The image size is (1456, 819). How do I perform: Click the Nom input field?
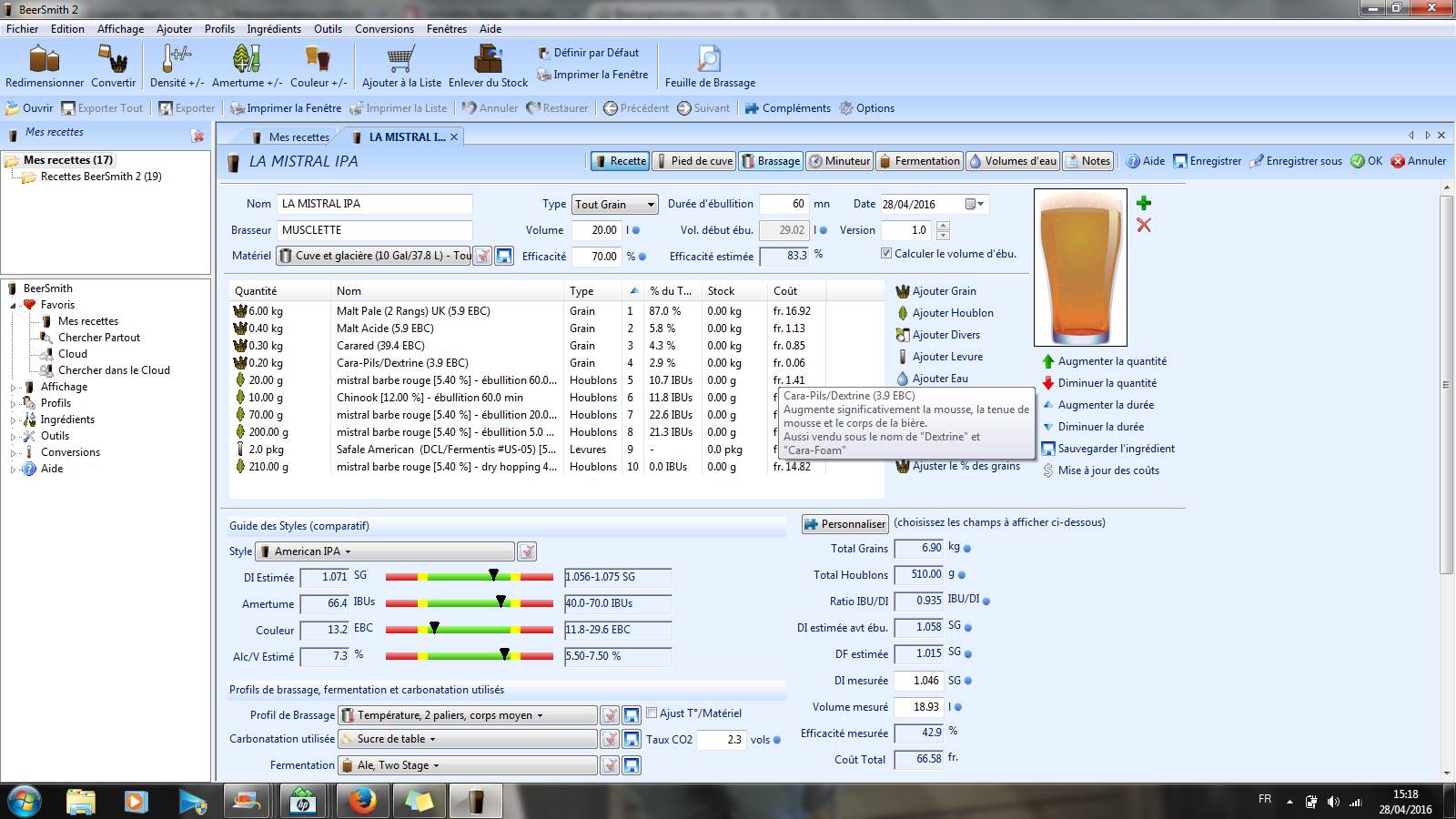point(374,204)
